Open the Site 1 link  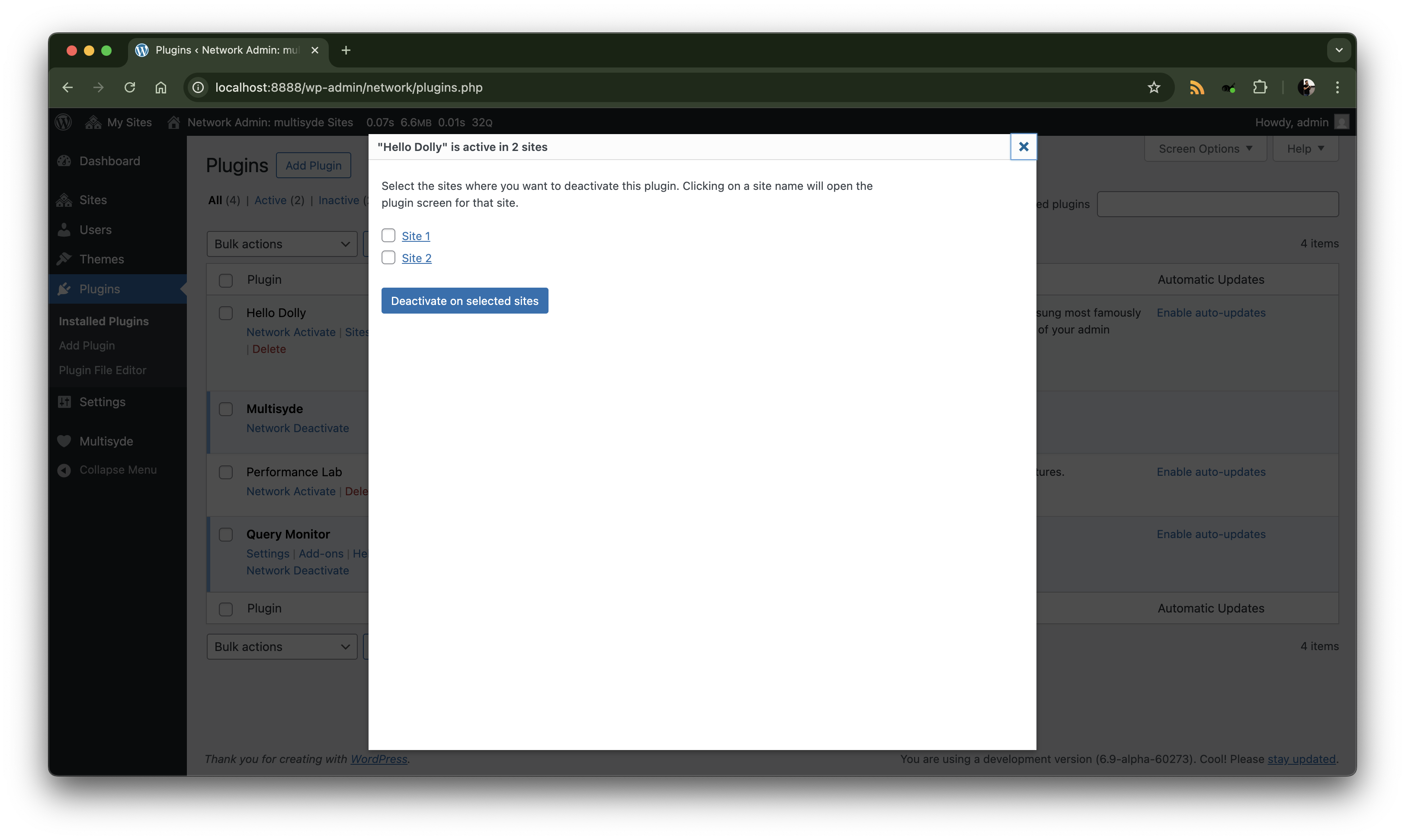416,236
